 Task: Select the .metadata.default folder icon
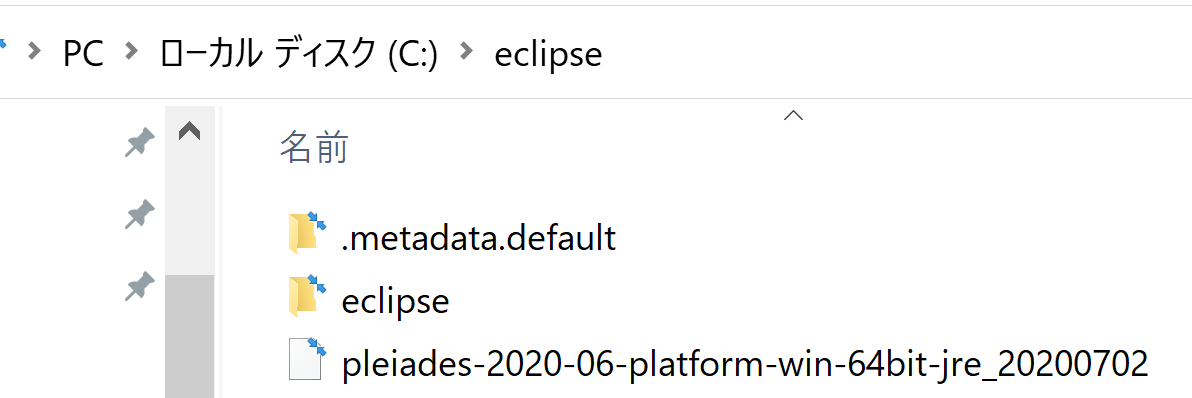307,233
